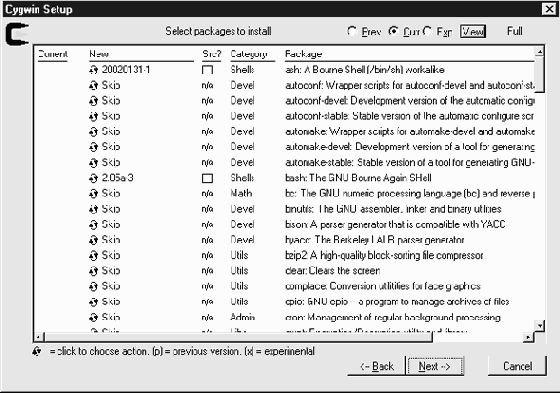Click Skip in the cron row
The height and width of the screenshot is (393, 560).
coord(111,317)
